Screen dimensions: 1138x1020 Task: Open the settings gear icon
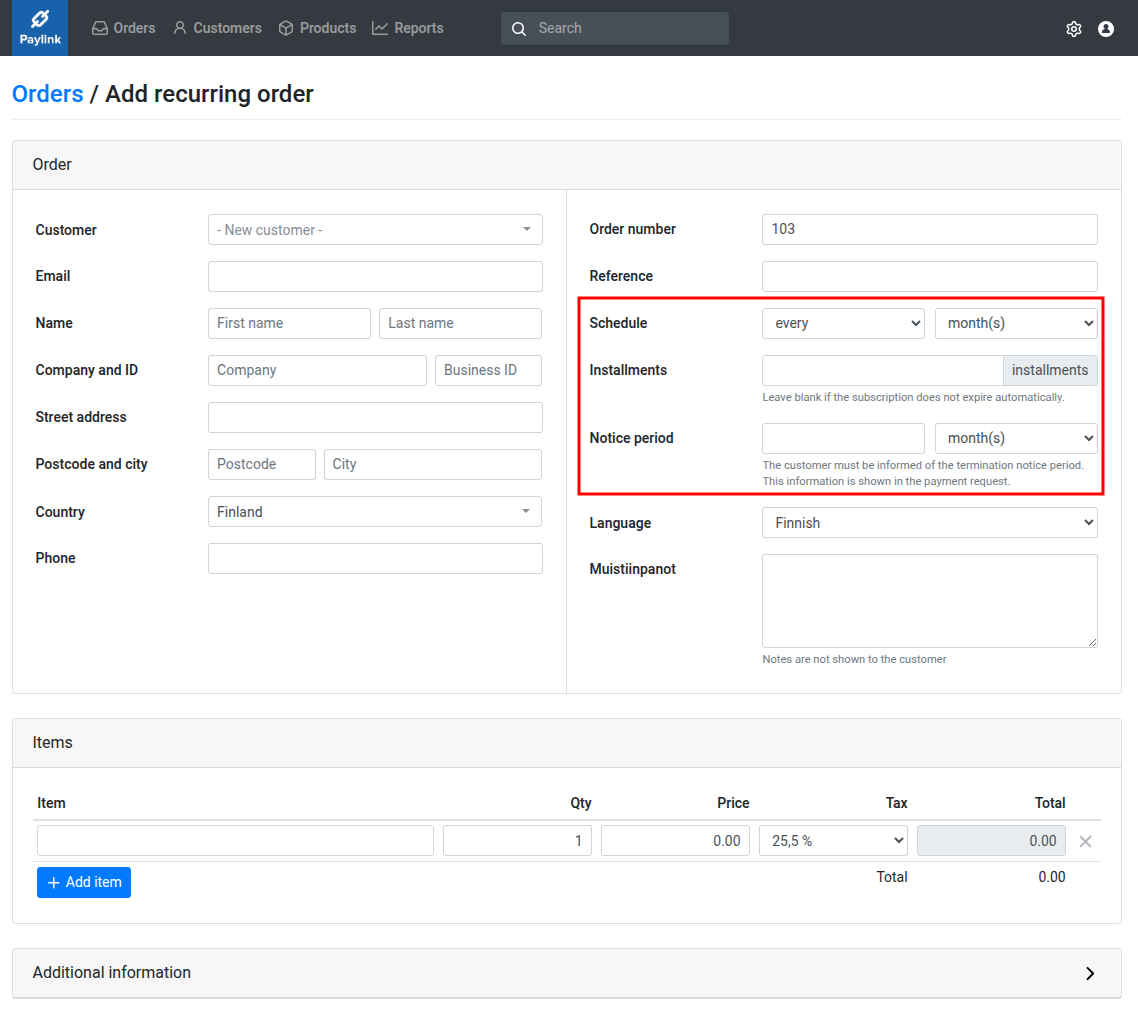click(1074, 29)
